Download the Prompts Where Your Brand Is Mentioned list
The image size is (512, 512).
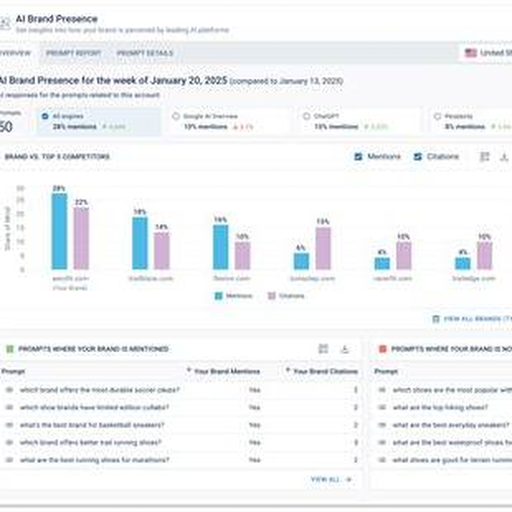pyautogui.click(x=345, y=349)
